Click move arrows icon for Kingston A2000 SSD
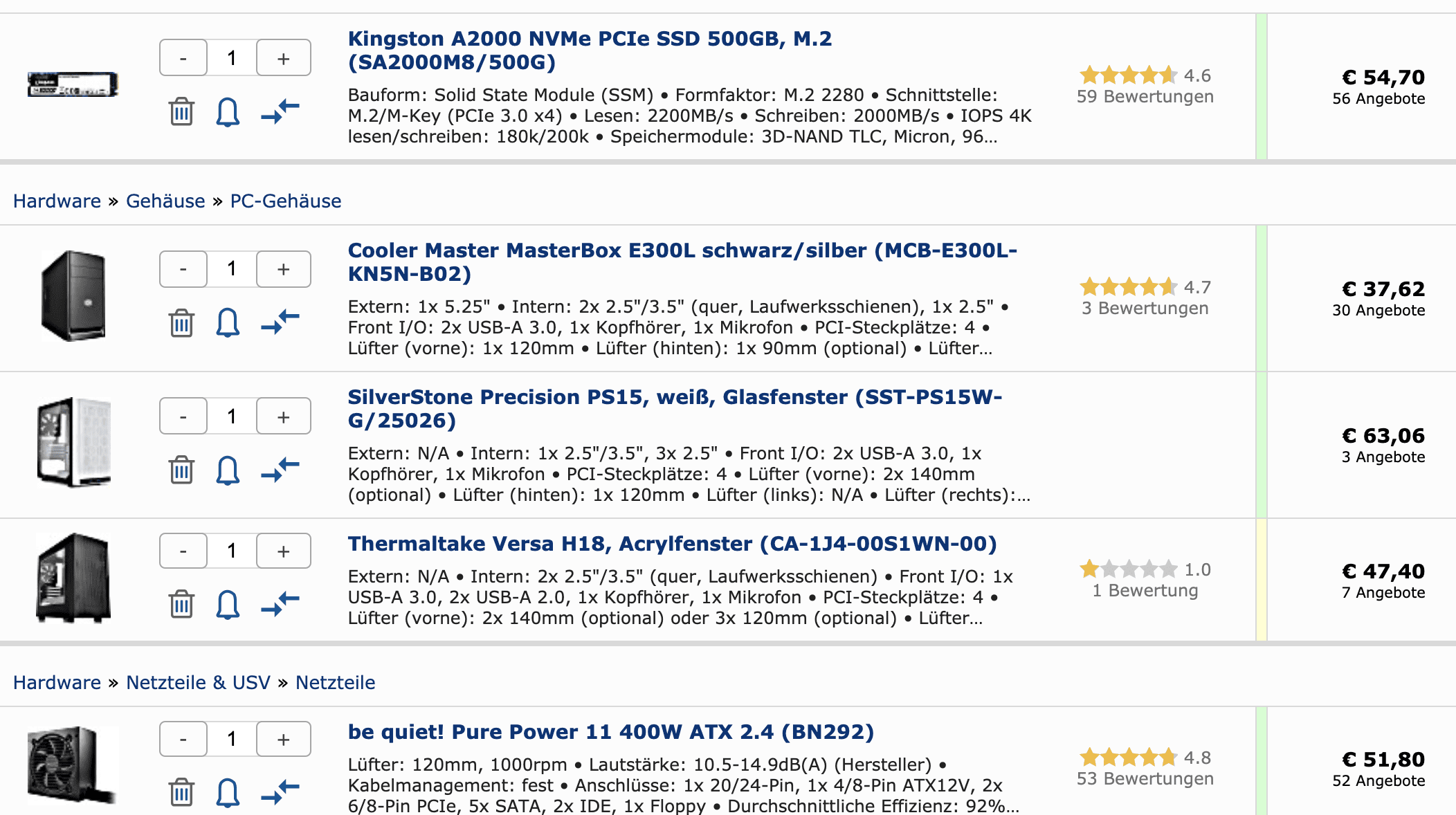The width and height of the screenshot is (1456, 815). [280, 111]
